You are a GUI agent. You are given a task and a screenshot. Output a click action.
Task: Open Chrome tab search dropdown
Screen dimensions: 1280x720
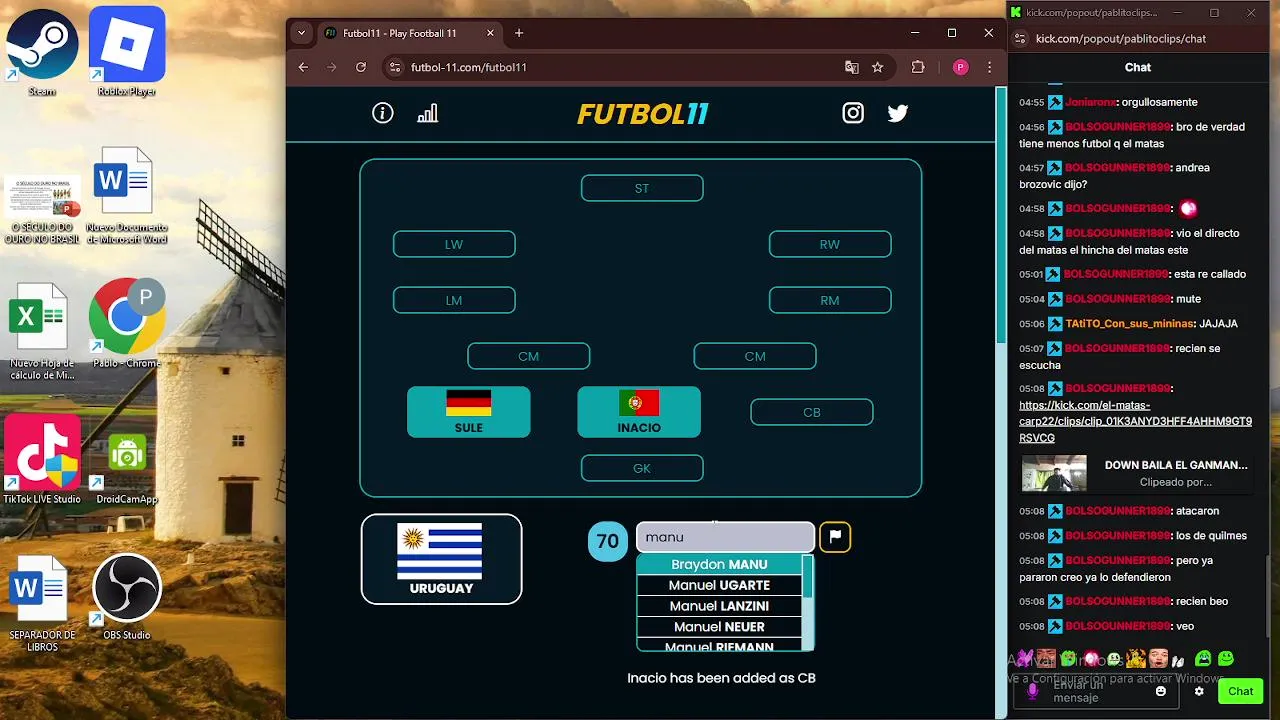click(x=301, y=33)
